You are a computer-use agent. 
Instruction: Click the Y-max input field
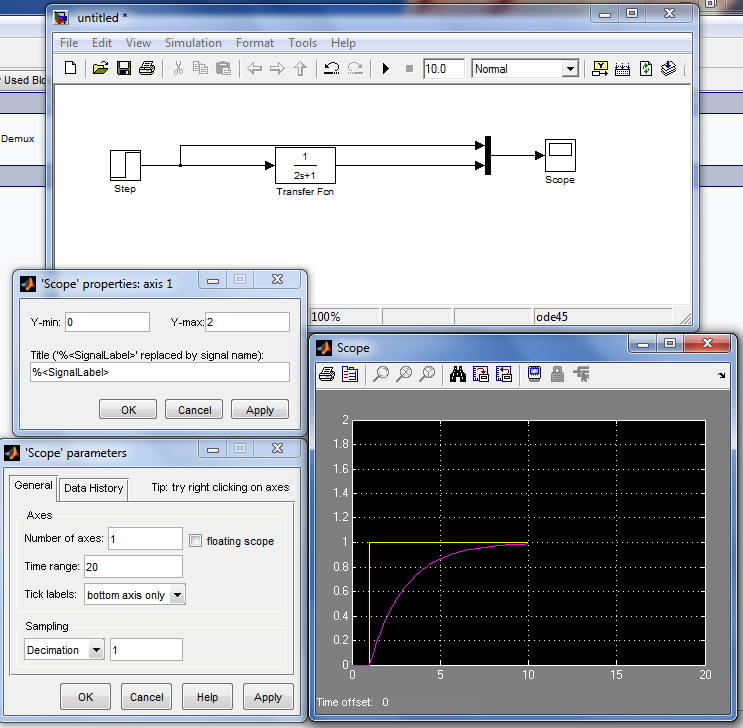[x=247, y=322]
